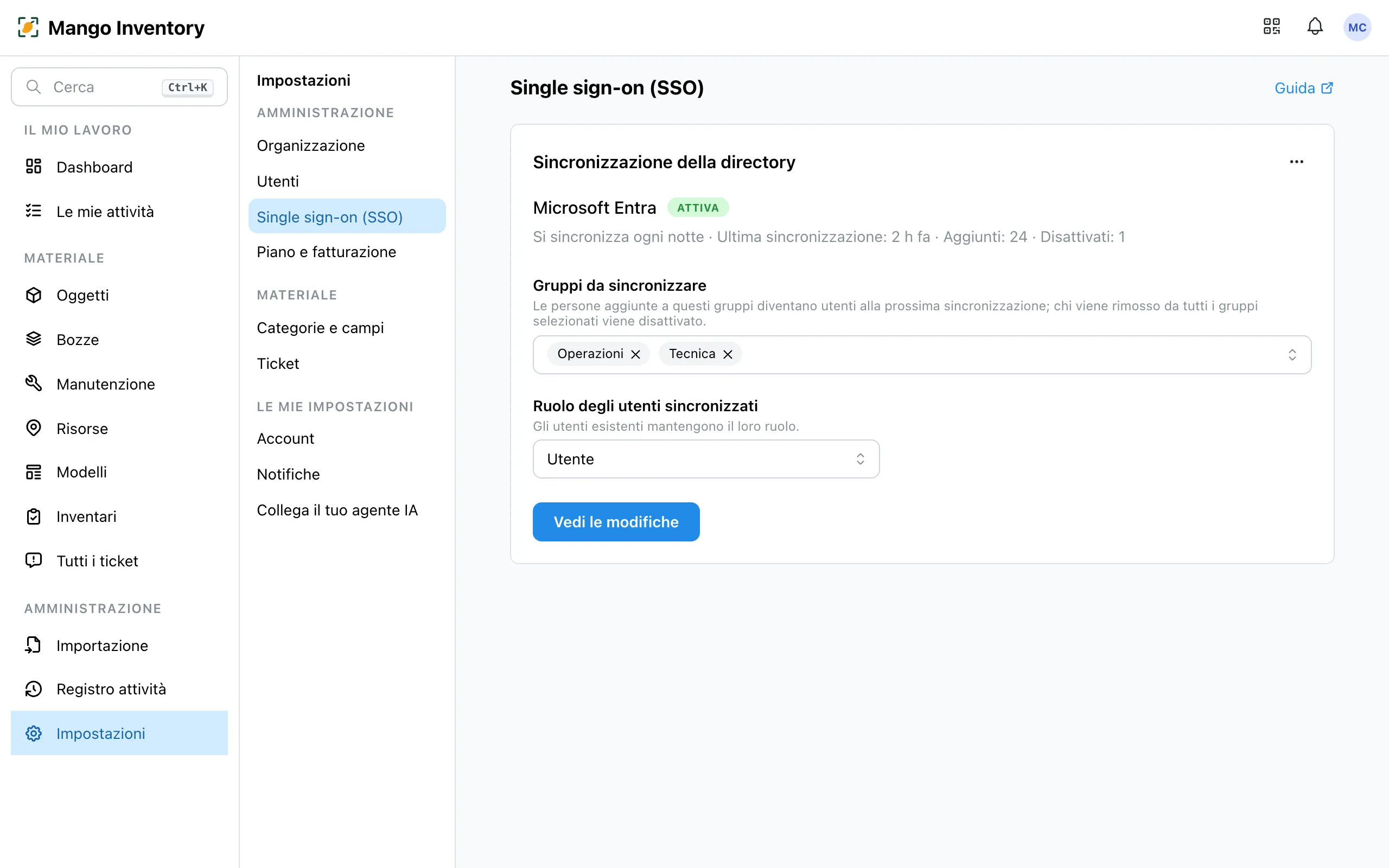This screenshot has width=1389, height=868.
Task: Open Utenti settings page
Action: (x=347, y=181)
